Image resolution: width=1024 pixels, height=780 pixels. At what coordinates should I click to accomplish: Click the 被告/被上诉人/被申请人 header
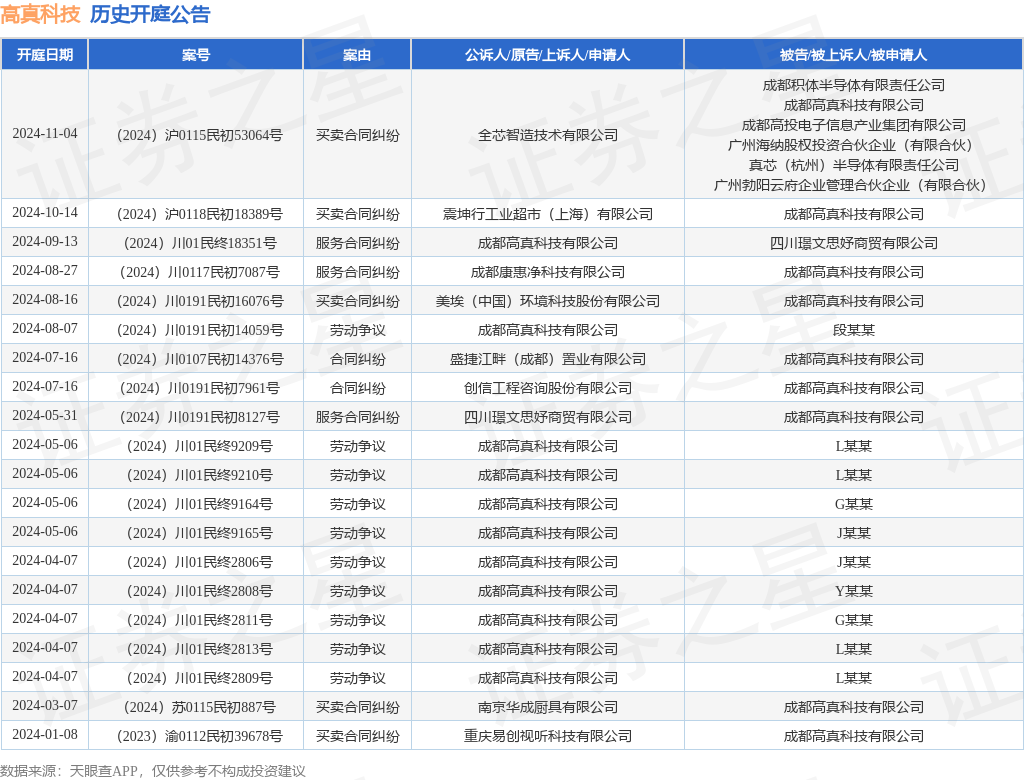(x=854, y=55)
